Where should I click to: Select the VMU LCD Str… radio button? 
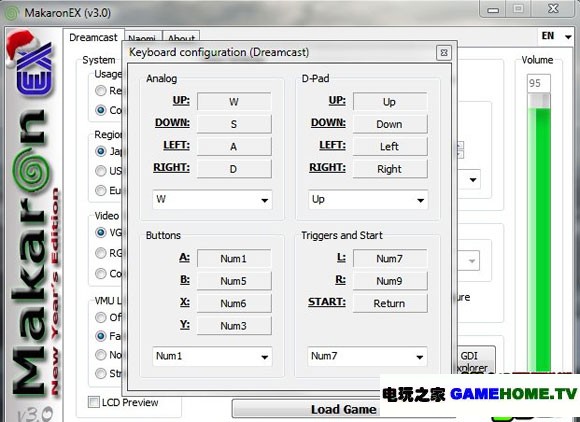click(101, 373)
